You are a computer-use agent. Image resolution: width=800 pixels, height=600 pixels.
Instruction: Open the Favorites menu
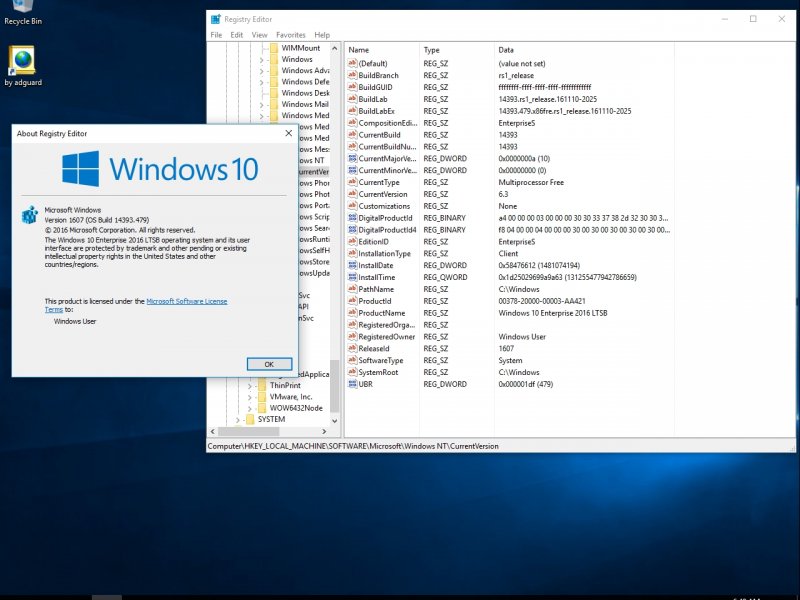(291, 35)
